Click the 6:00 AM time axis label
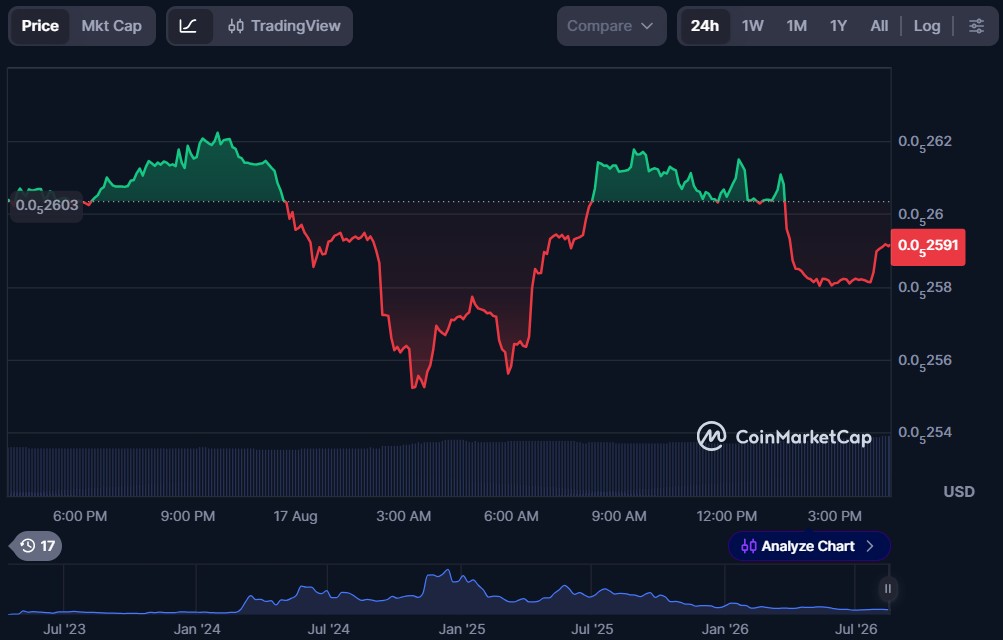The image size is (1003, 640). point(511,516)
